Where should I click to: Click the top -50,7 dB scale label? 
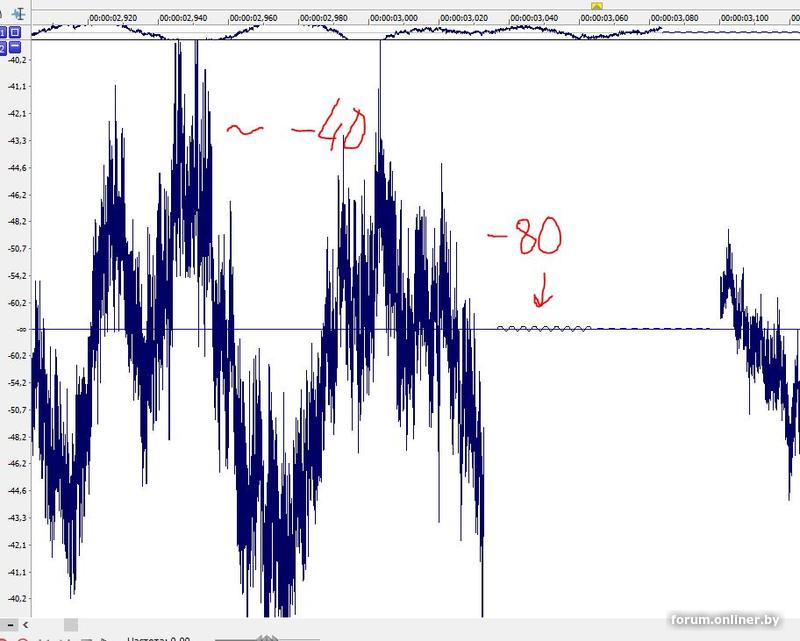pos(17,249)
